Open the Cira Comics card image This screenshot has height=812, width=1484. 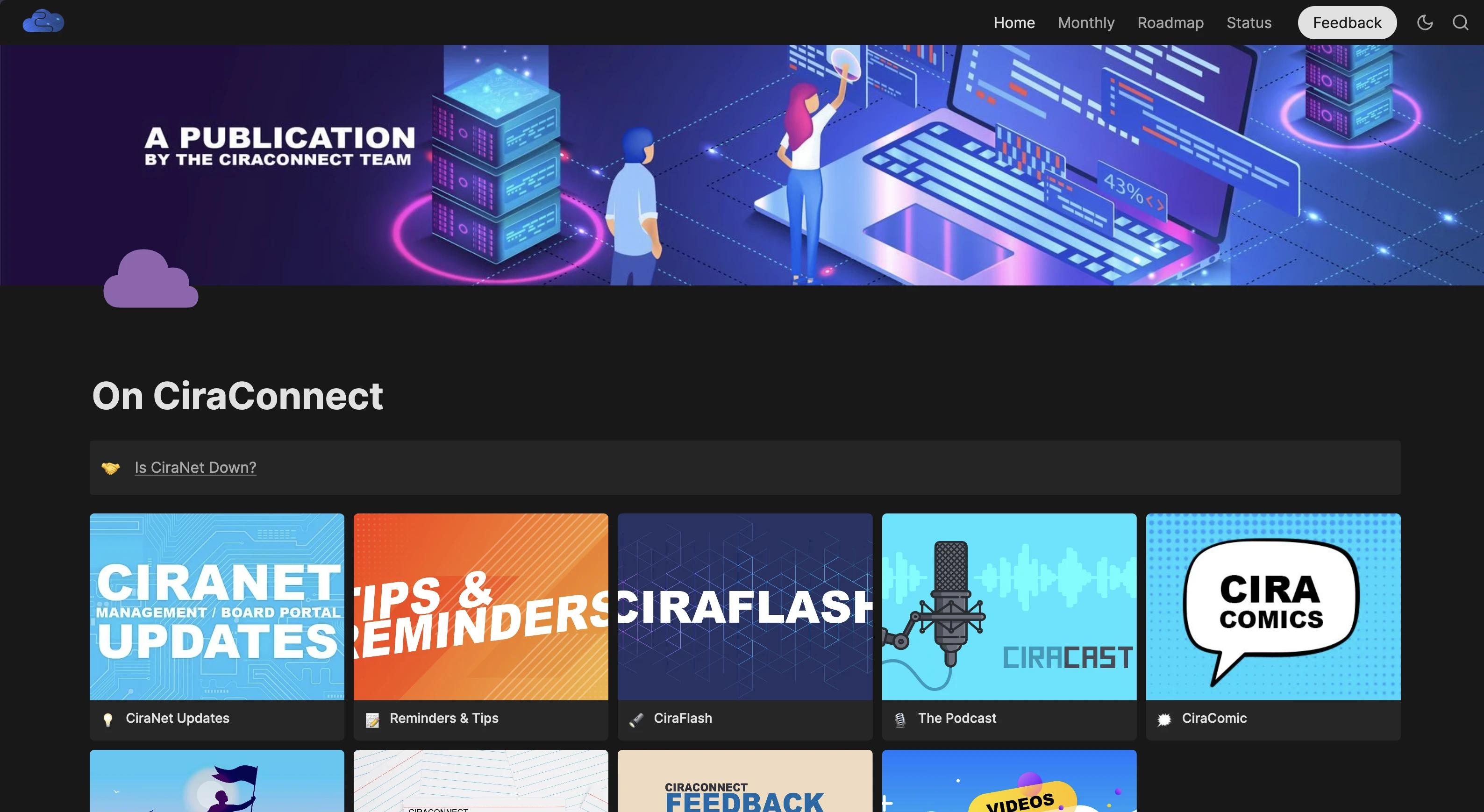[x=1273, y=606]
